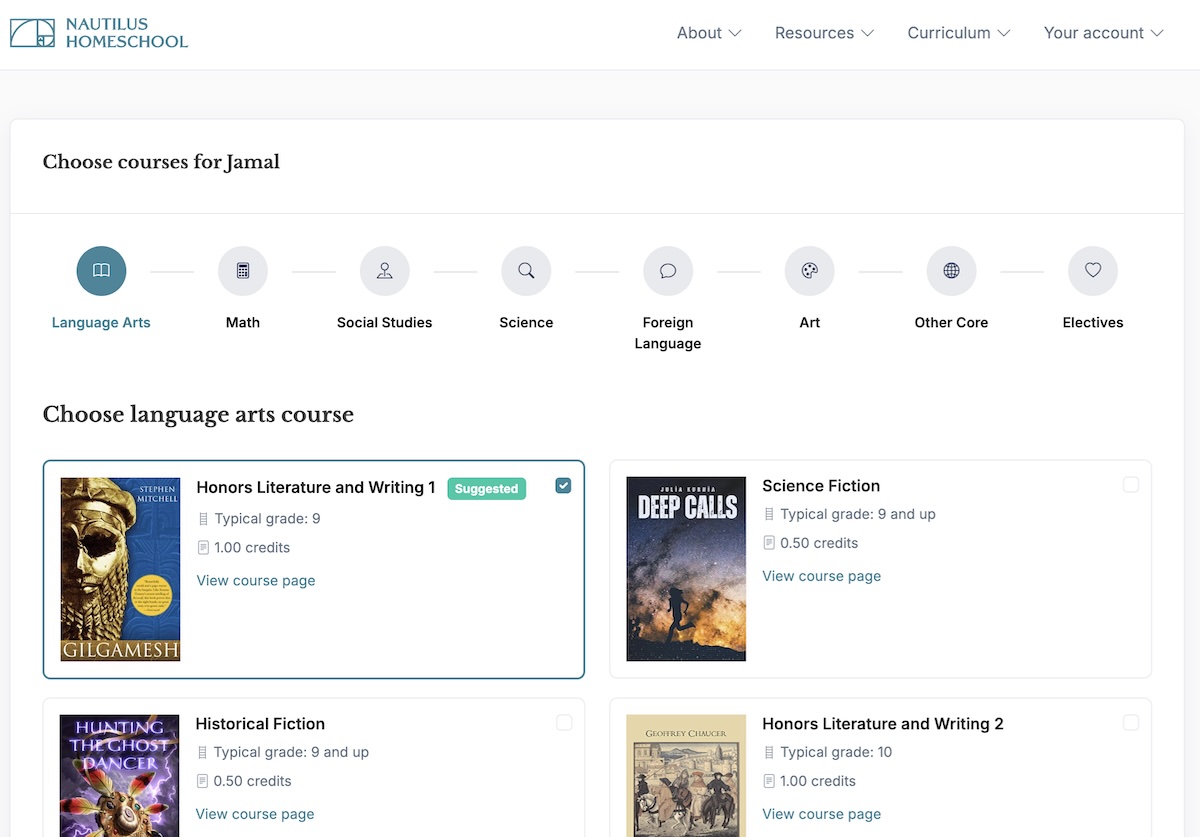Screen dimensions: 1200x837
Task: Open the Resources menu
Action: coord(825,33)
